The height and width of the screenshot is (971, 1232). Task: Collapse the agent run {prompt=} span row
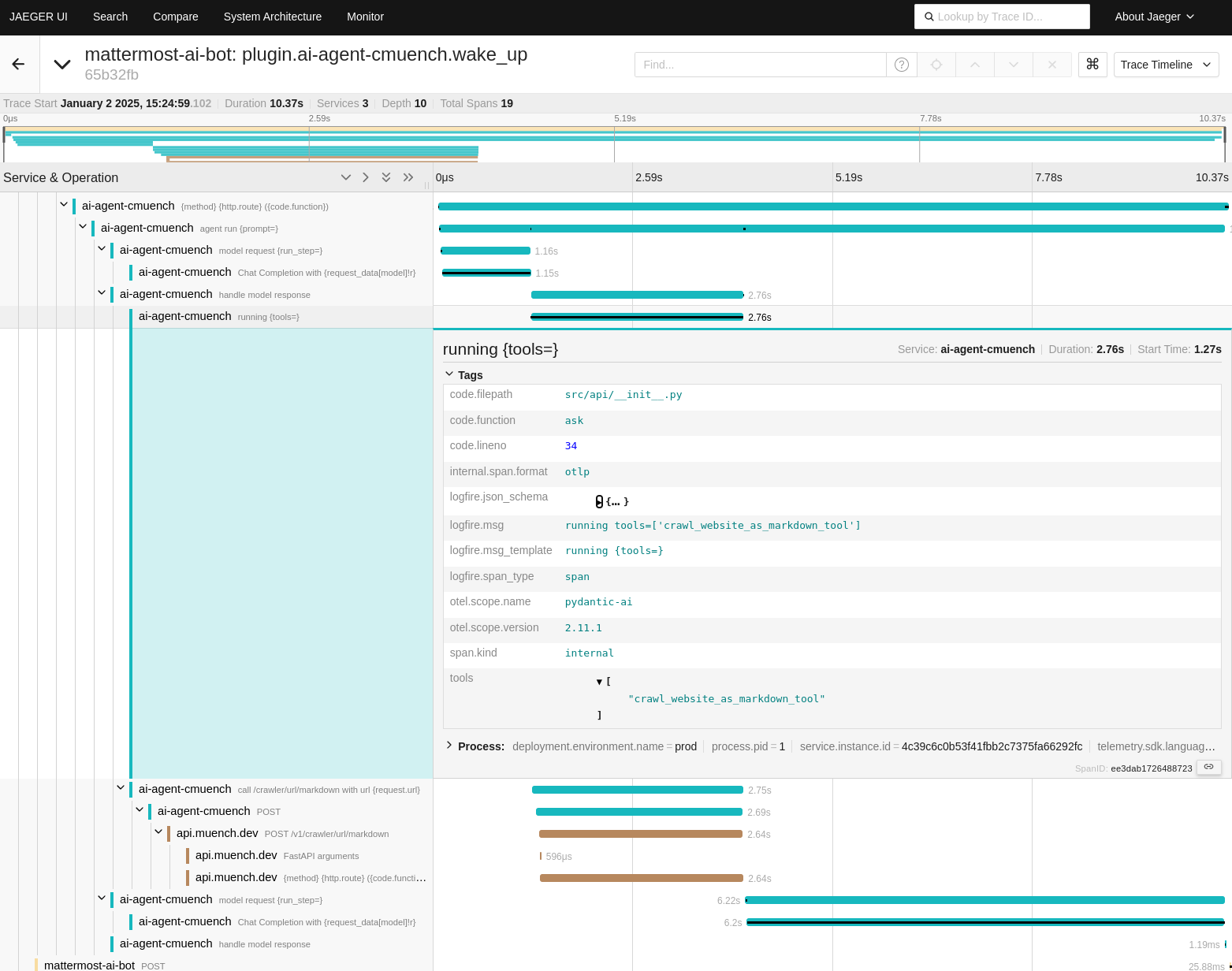[x=83, y=227]
